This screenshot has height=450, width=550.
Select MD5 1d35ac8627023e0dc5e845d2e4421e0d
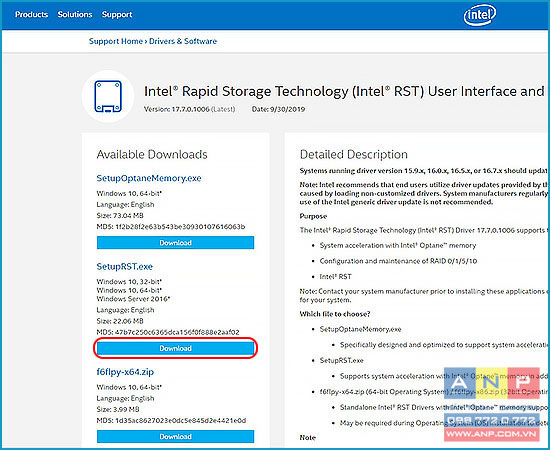pos(171,420)
